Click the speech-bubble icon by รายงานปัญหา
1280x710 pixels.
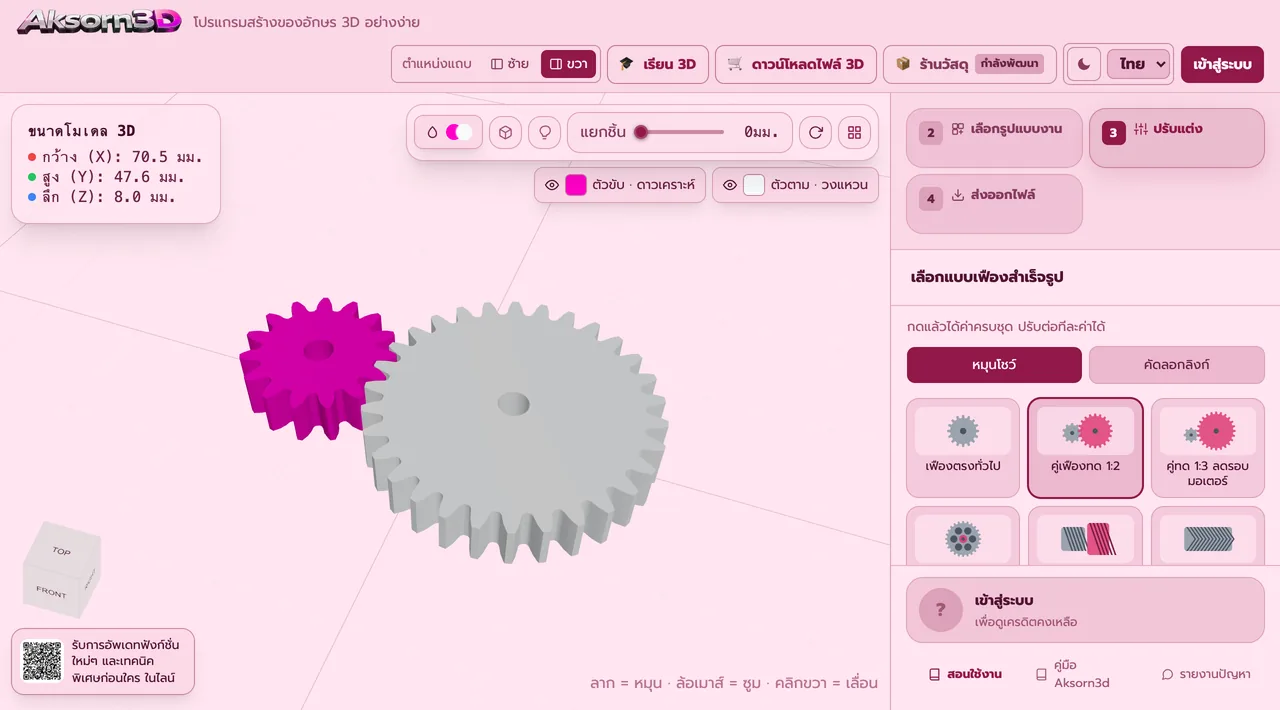click(x=1167, y=674)
